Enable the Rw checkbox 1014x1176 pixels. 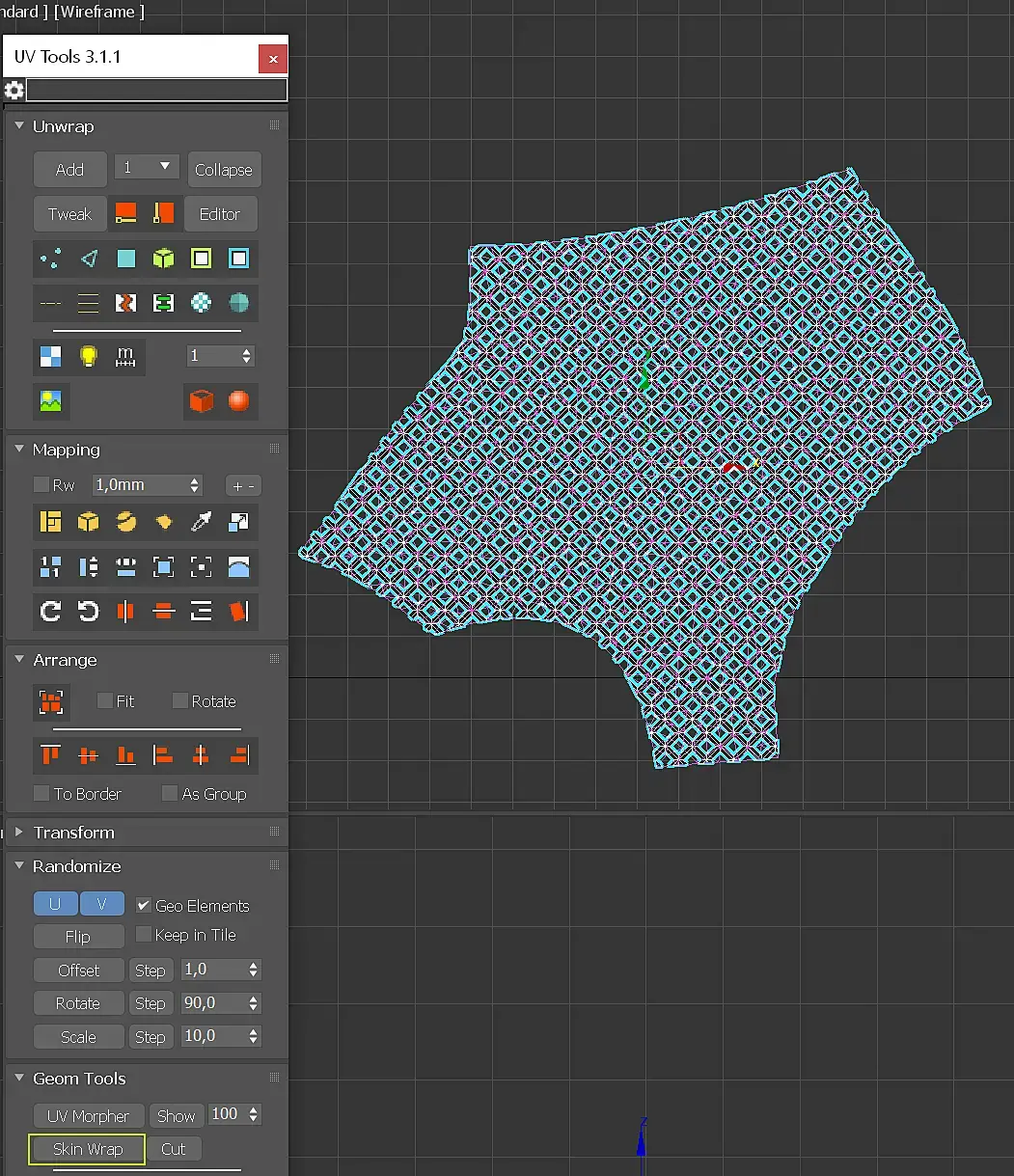(x=41, y=484)
